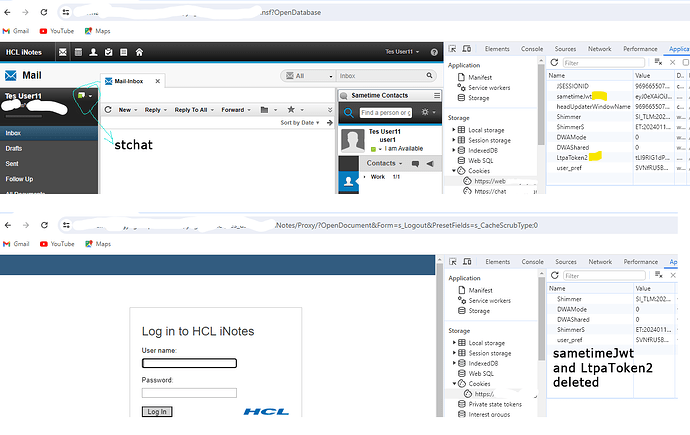
Task: Open the Follow Up folder in mail sidebar
Action: click(49, 179)
